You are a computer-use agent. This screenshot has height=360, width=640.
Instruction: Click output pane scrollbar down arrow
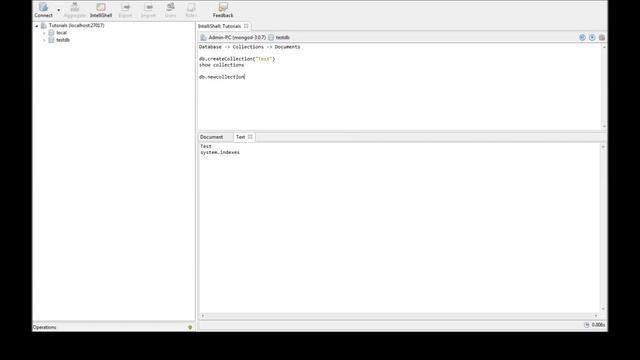pyautogui.click(x=603, y=309)
